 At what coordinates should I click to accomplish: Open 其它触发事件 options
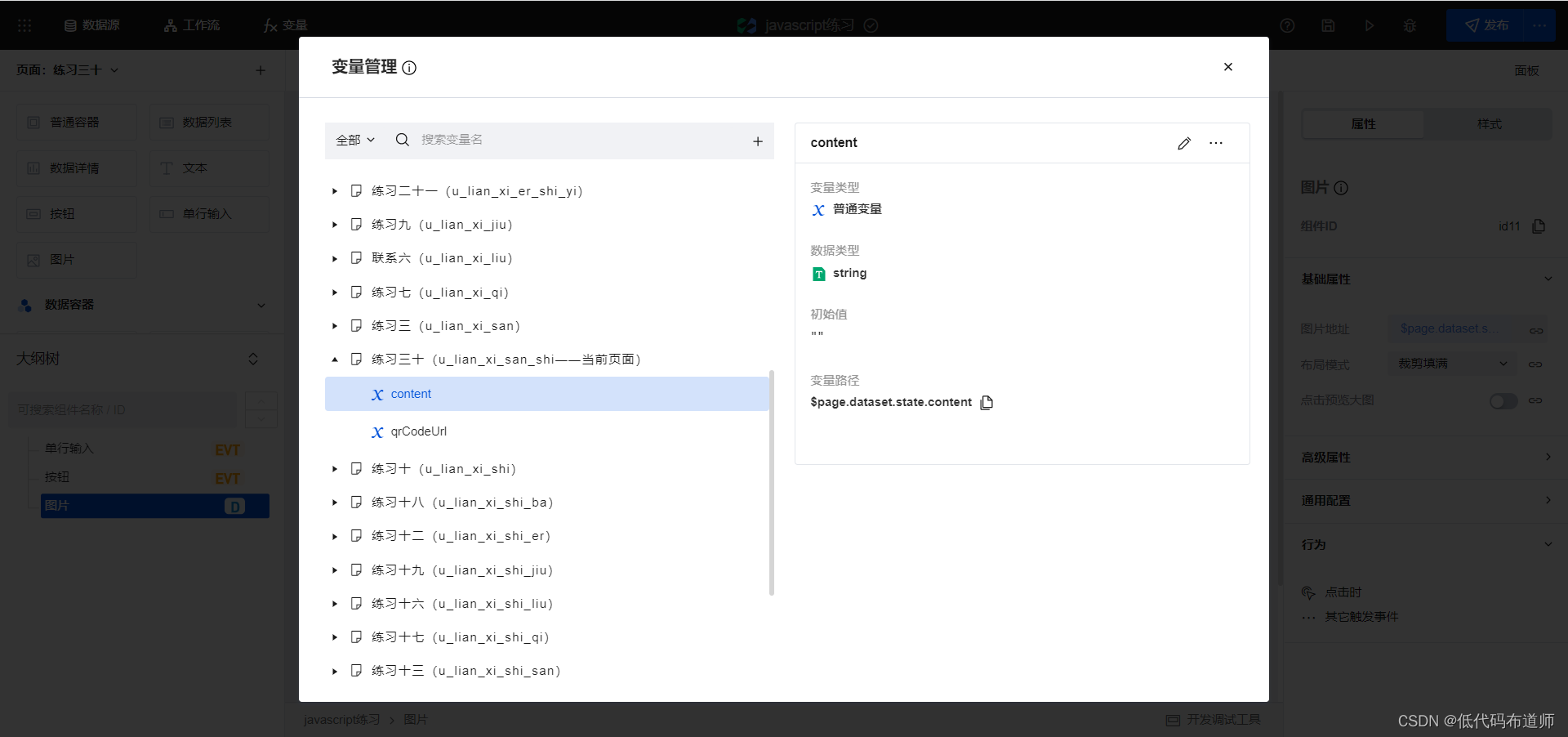click(1350, 617)
